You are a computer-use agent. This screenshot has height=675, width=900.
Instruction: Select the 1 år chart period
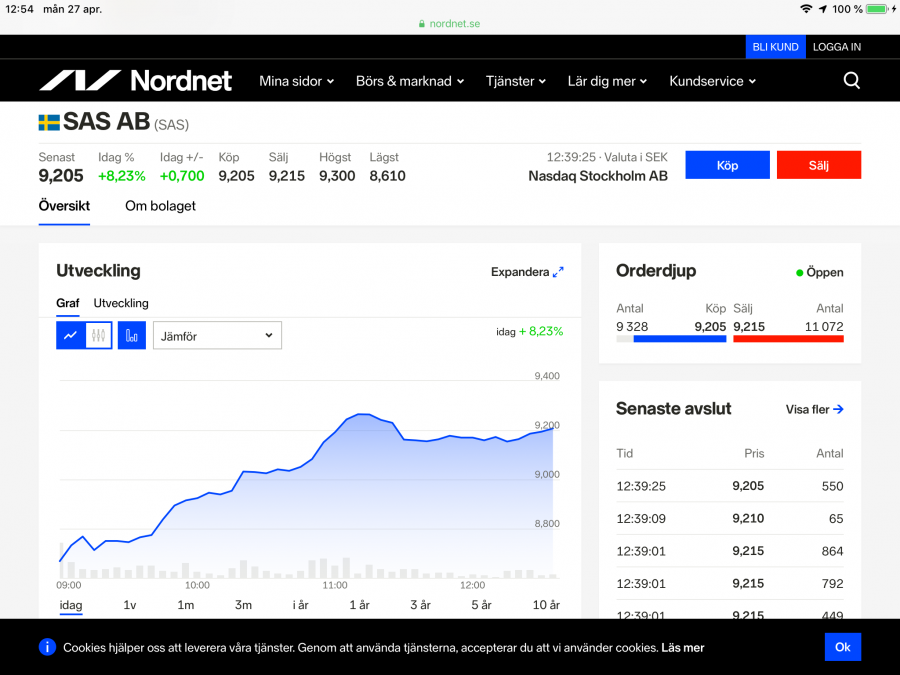(360, 605)
